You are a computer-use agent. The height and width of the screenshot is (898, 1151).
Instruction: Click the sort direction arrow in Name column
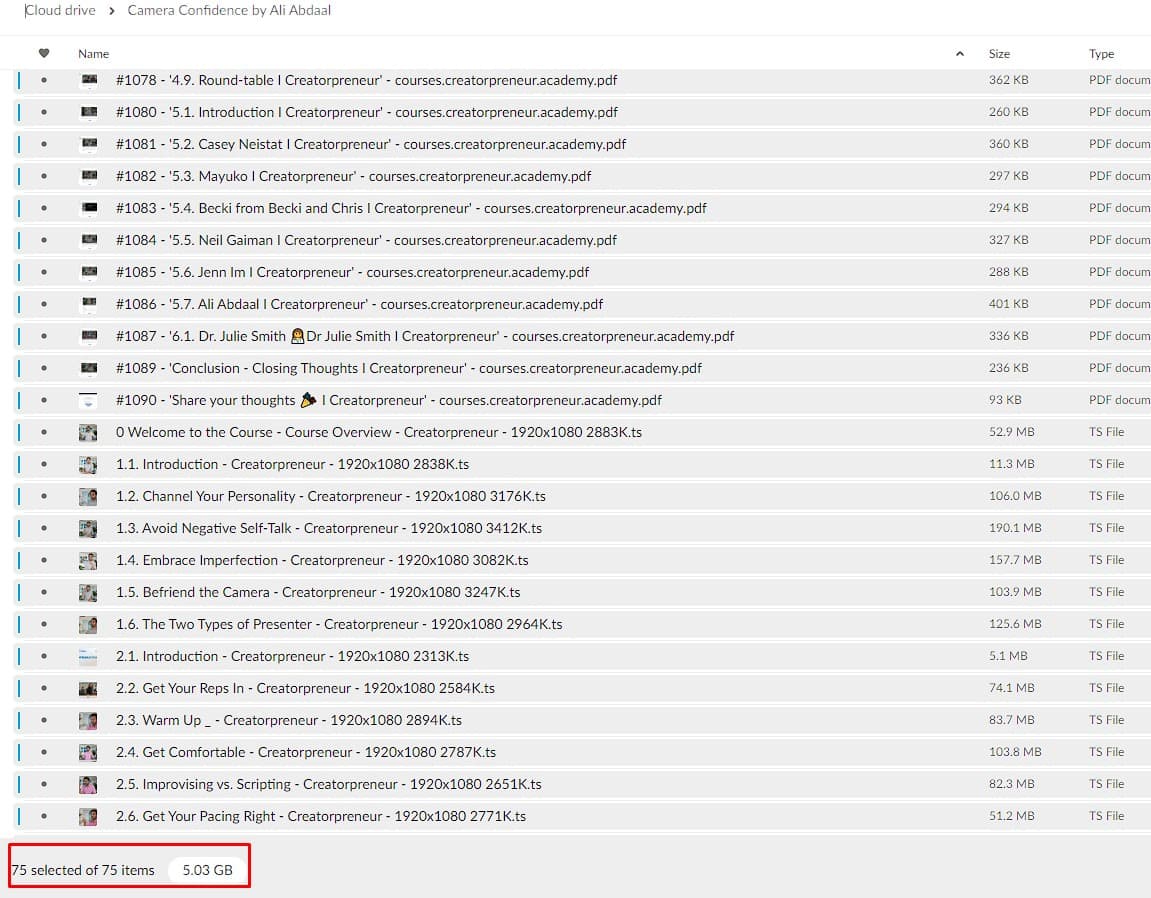click(x=960, y=54)
